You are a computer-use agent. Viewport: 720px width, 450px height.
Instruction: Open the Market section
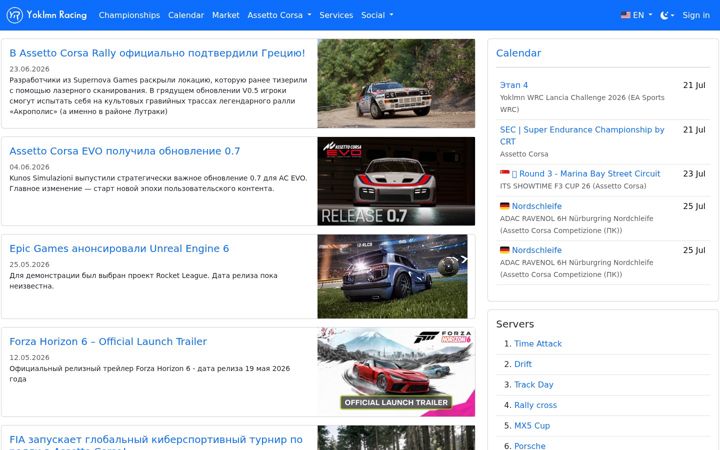[x=225, y=15]
